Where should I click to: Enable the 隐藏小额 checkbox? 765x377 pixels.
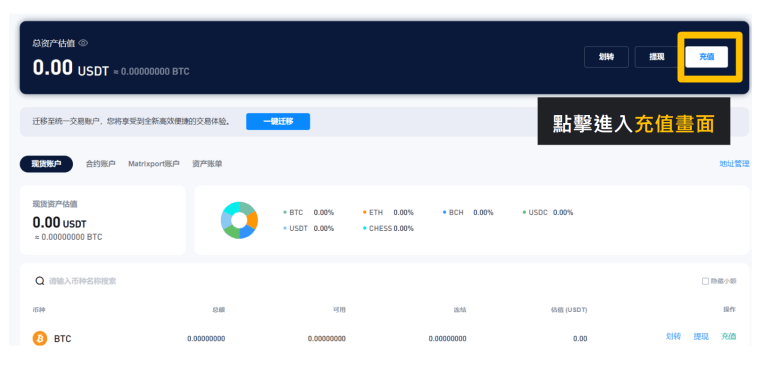(x=705, y=281)
